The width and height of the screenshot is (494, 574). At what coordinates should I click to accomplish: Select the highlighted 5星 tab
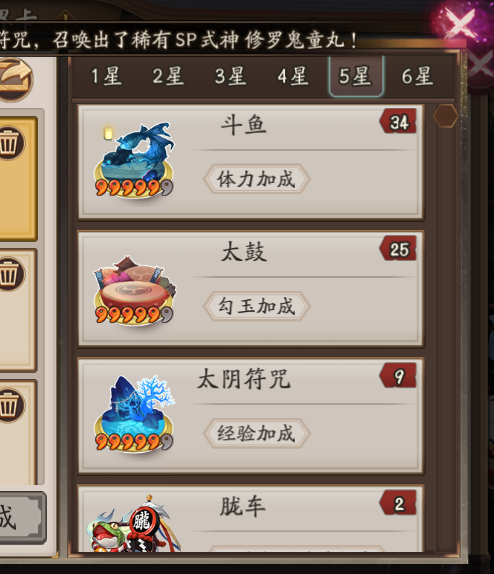(356, 77)
